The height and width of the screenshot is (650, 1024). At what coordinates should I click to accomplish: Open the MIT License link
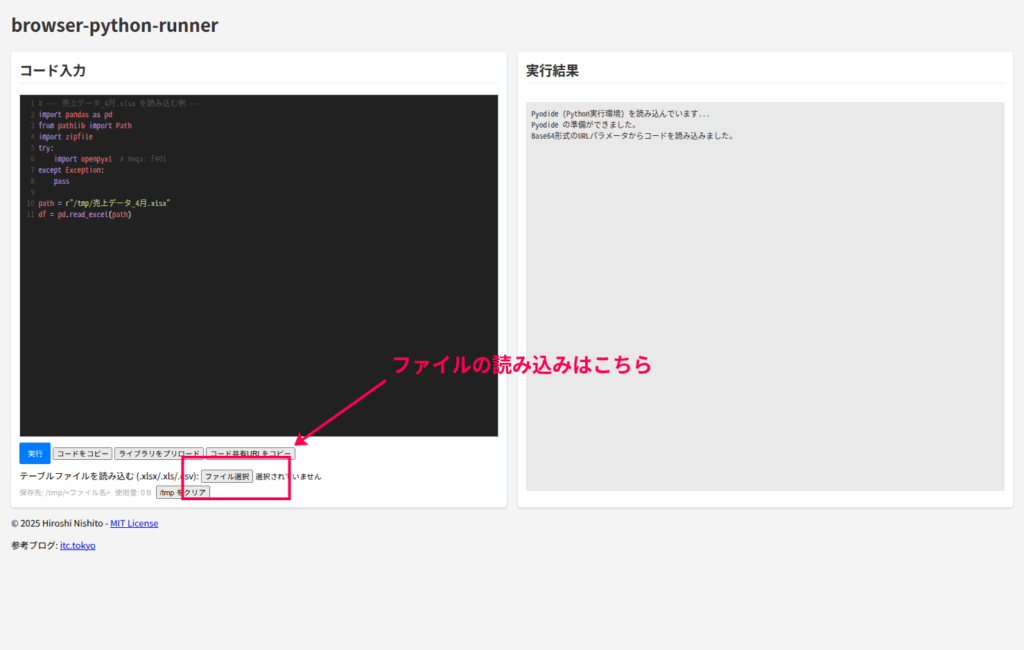click(134, 523)
